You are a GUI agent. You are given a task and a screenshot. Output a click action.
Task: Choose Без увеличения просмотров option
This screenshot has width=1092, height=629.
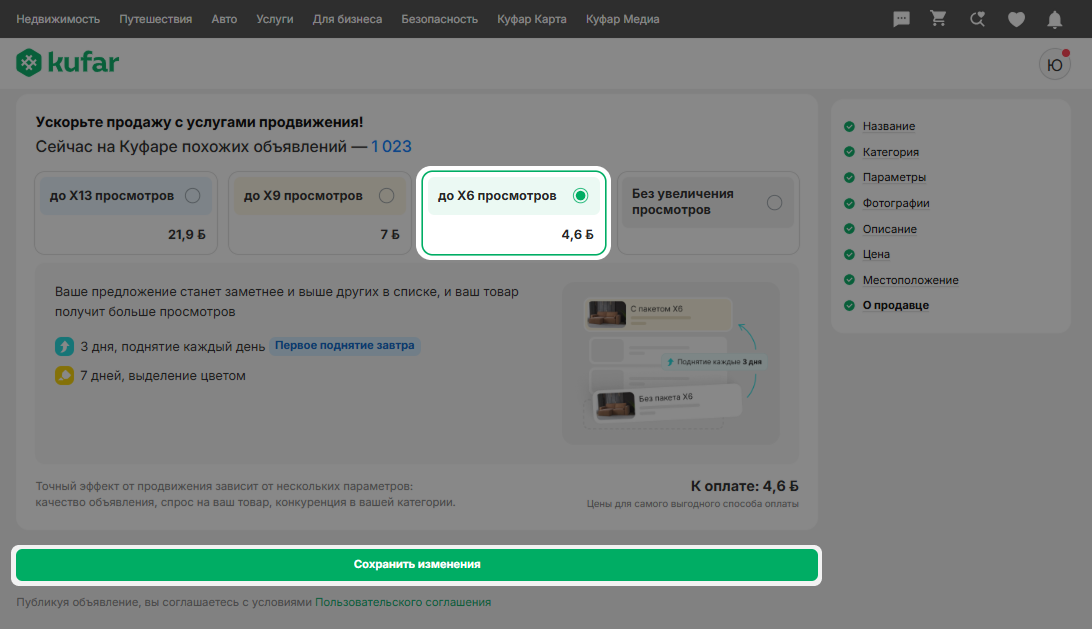pos(708,213)
